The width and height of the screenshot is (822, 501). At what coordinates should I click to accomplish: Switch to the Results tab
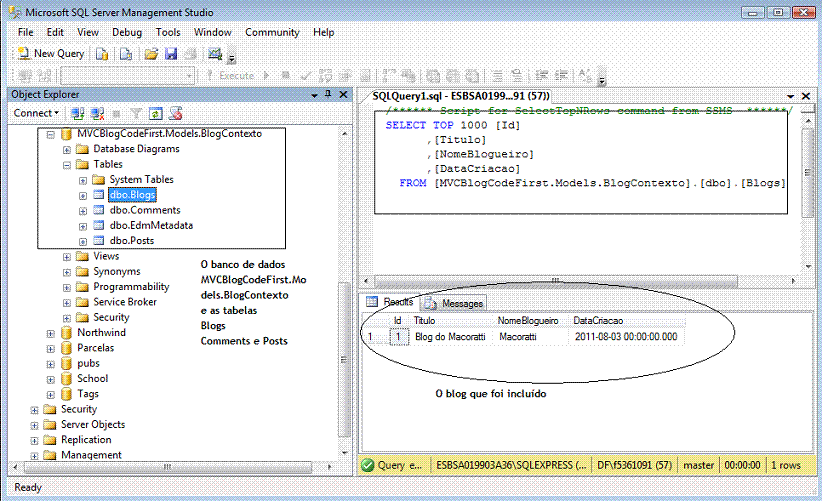390,302
